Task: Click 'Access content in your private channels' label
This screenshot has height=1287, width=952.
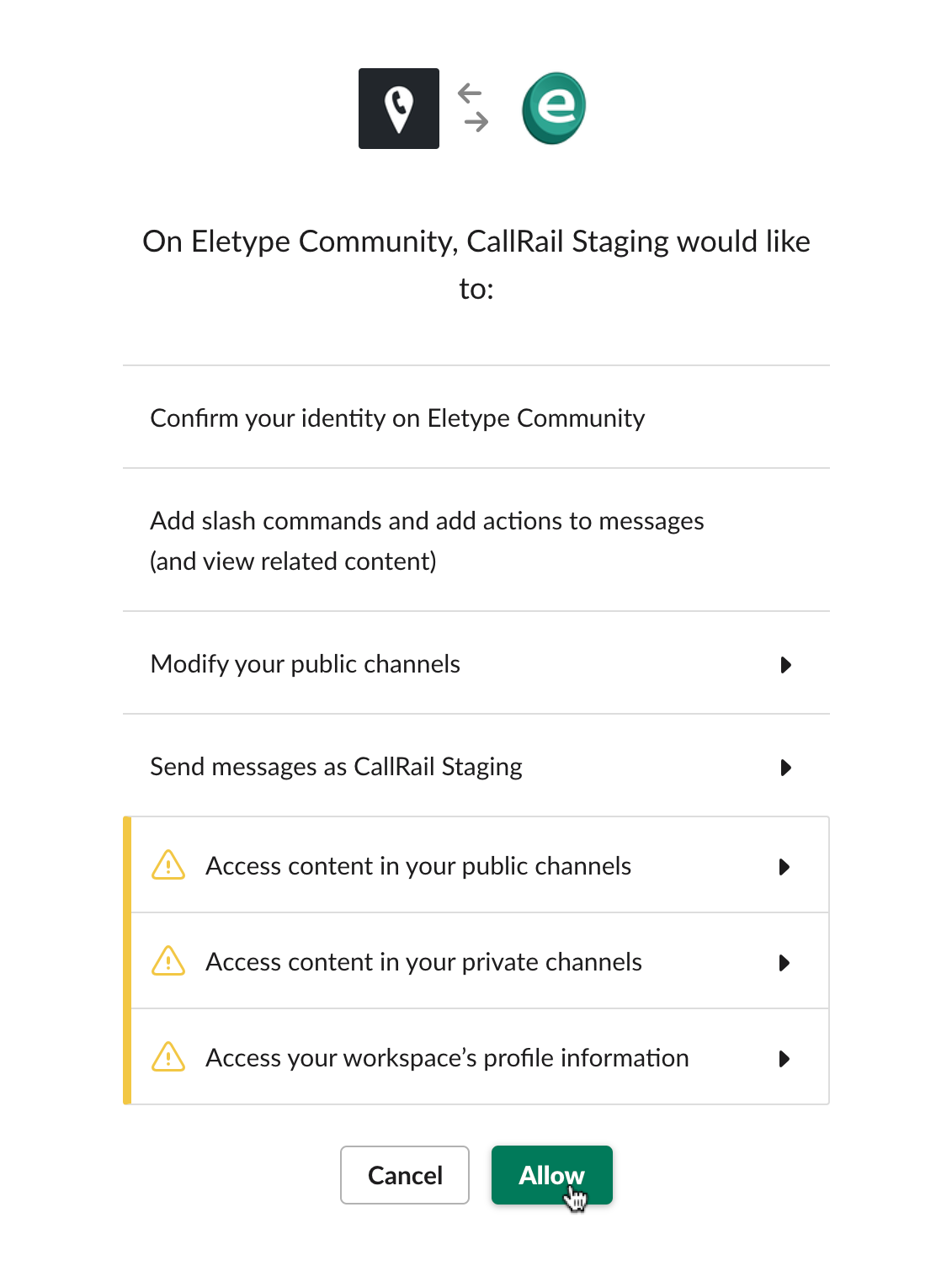Action: [423, 962]
